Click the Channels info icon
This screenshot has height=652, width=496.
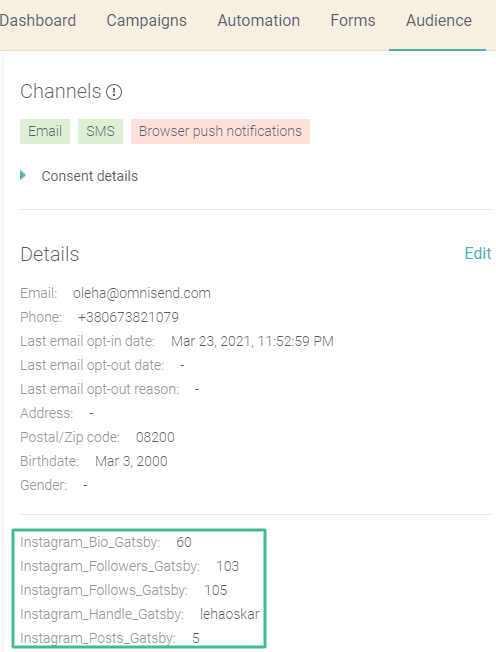pyautogui.click(x=114, y=92)
